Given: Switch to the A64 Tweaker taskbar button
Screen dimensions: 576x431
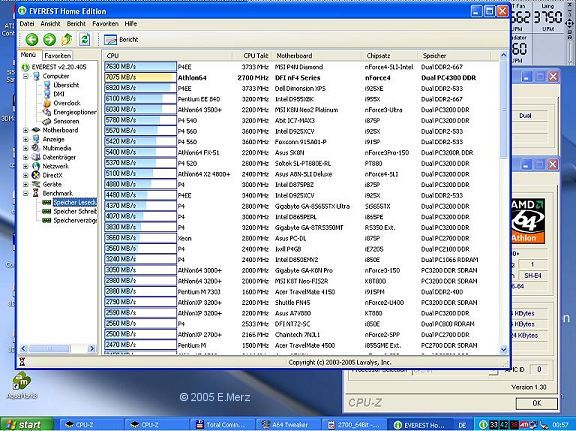Looking at the screenshot, I should [x=287, y=425].
